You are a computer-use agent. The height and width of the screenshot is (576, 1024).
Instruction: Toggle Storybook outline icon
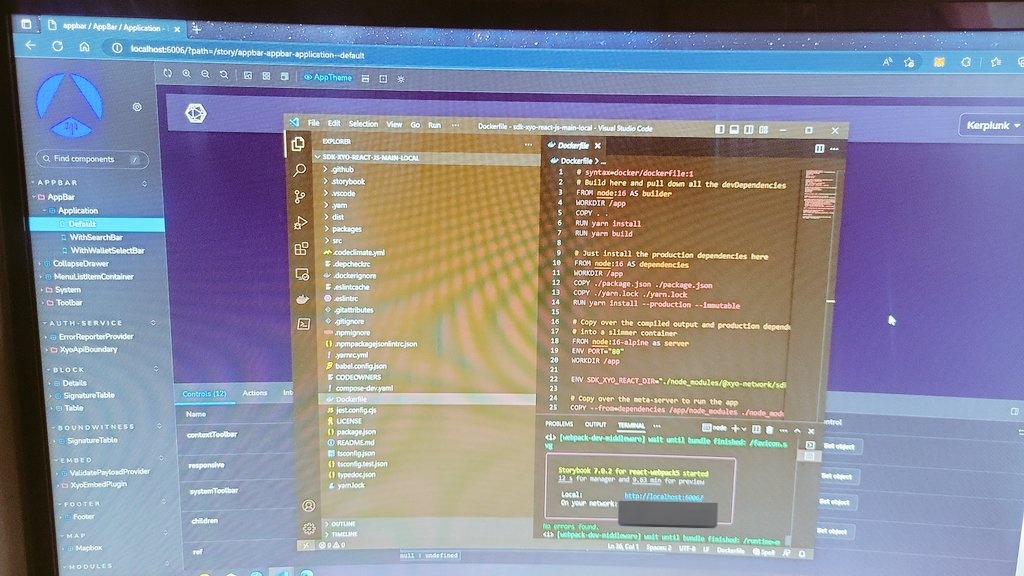(x=383, y=79)
